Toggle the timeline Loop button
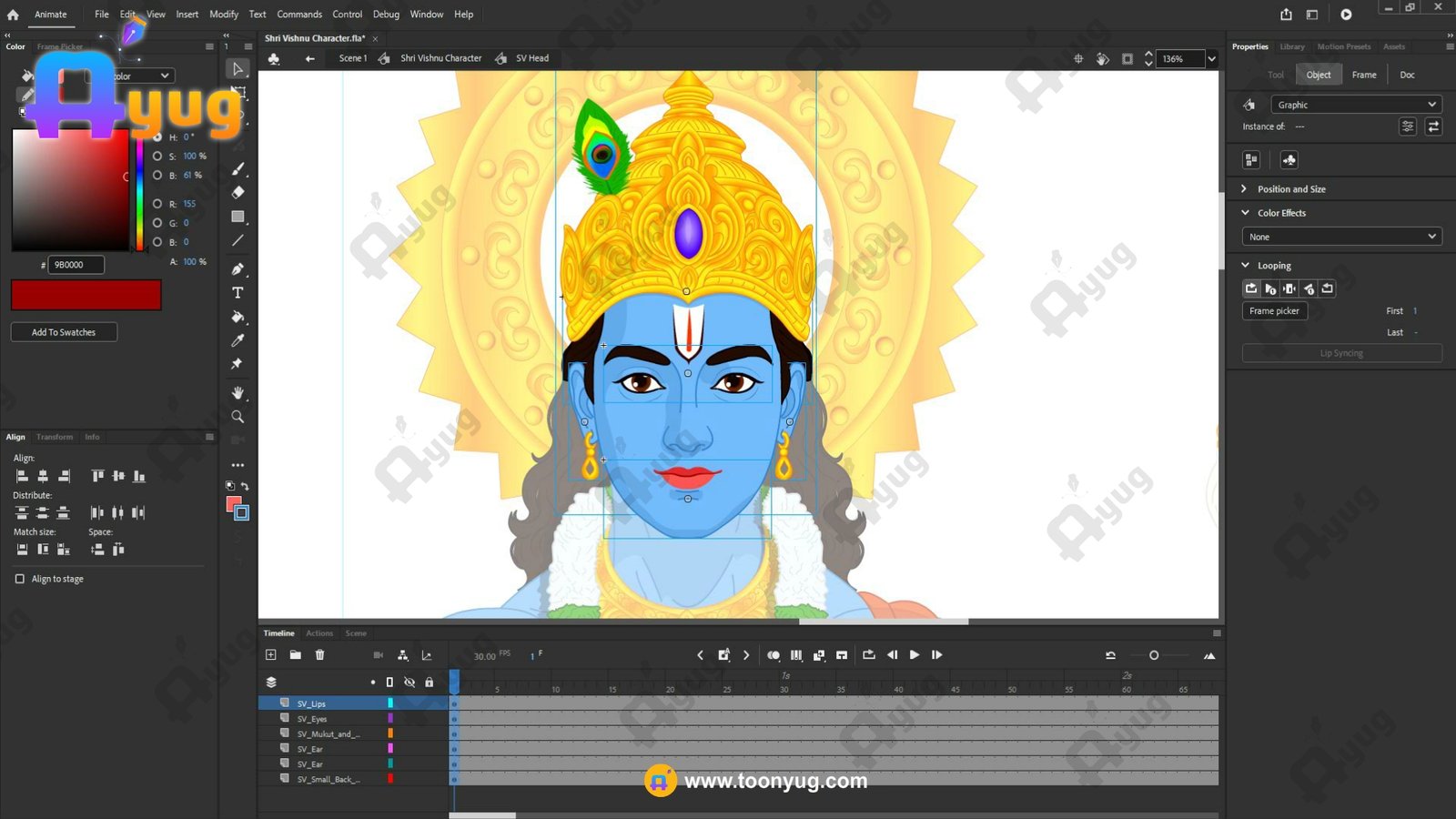The height and width of the screenshot is (819, 1456). coord(869,655)
